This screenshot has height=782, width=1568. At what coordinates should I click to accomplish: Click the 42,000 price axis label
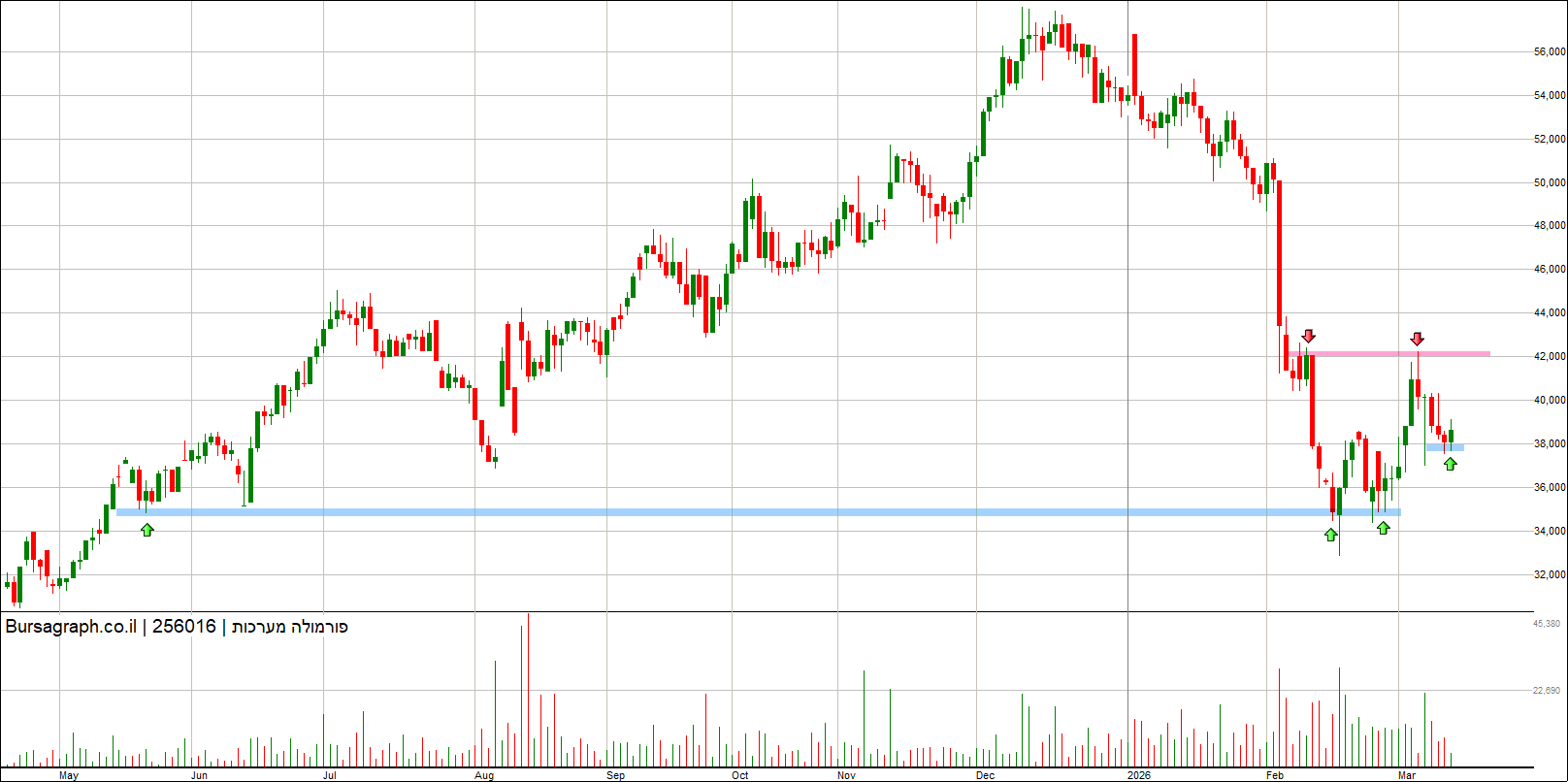click(1550, 357)
